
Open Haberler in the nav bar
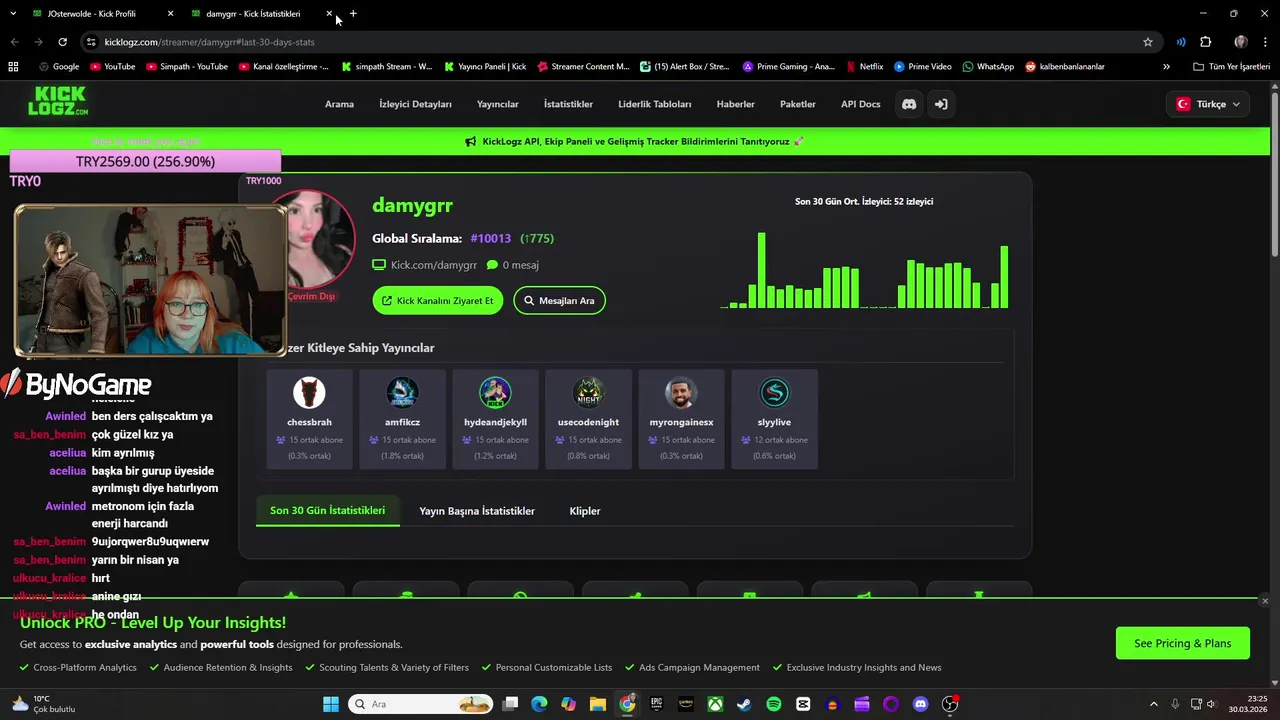(x=736, y=104)
